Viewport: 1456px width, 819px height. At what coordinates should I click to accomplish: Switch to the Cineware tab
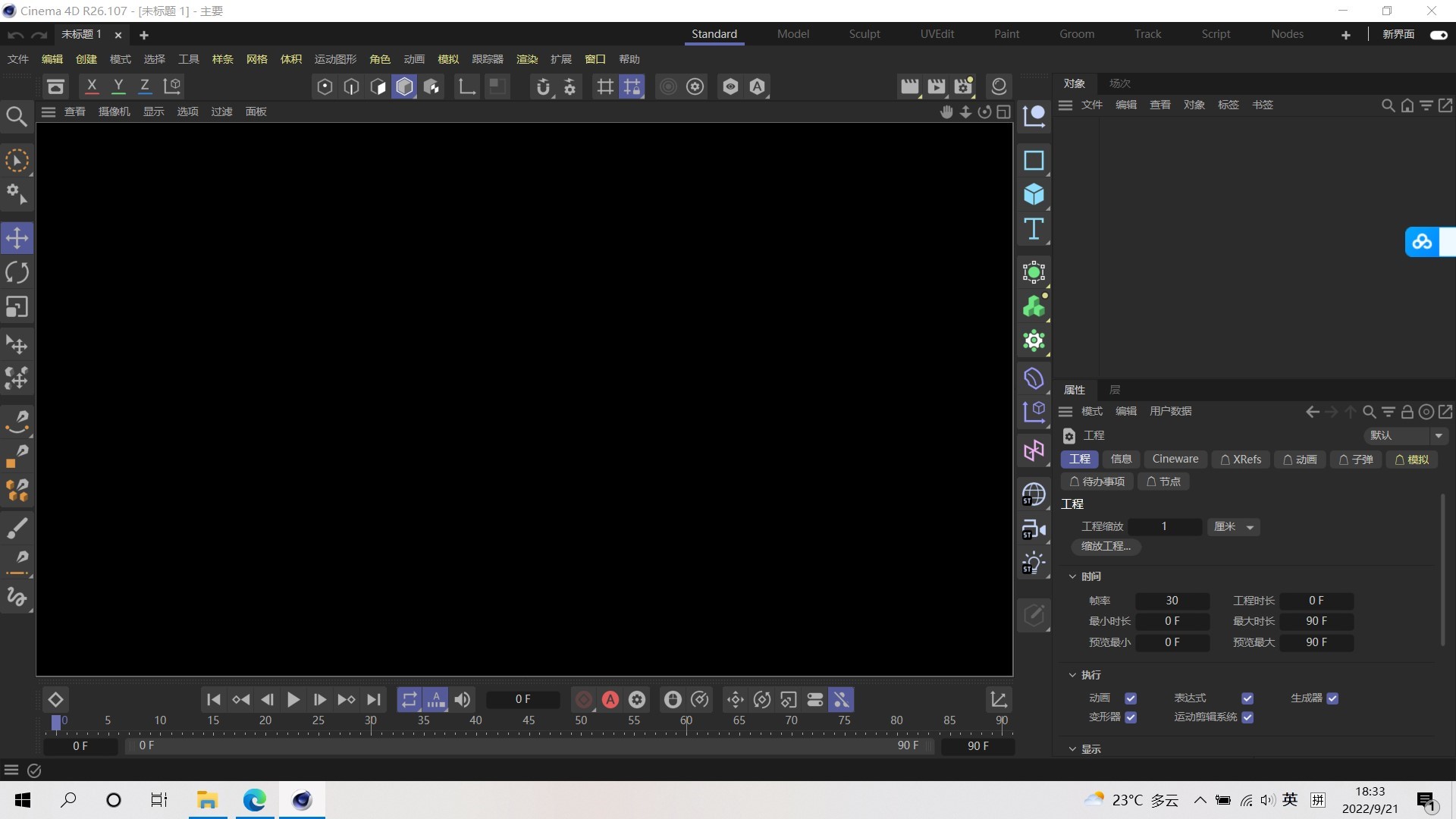click(x=1175, y=459)
